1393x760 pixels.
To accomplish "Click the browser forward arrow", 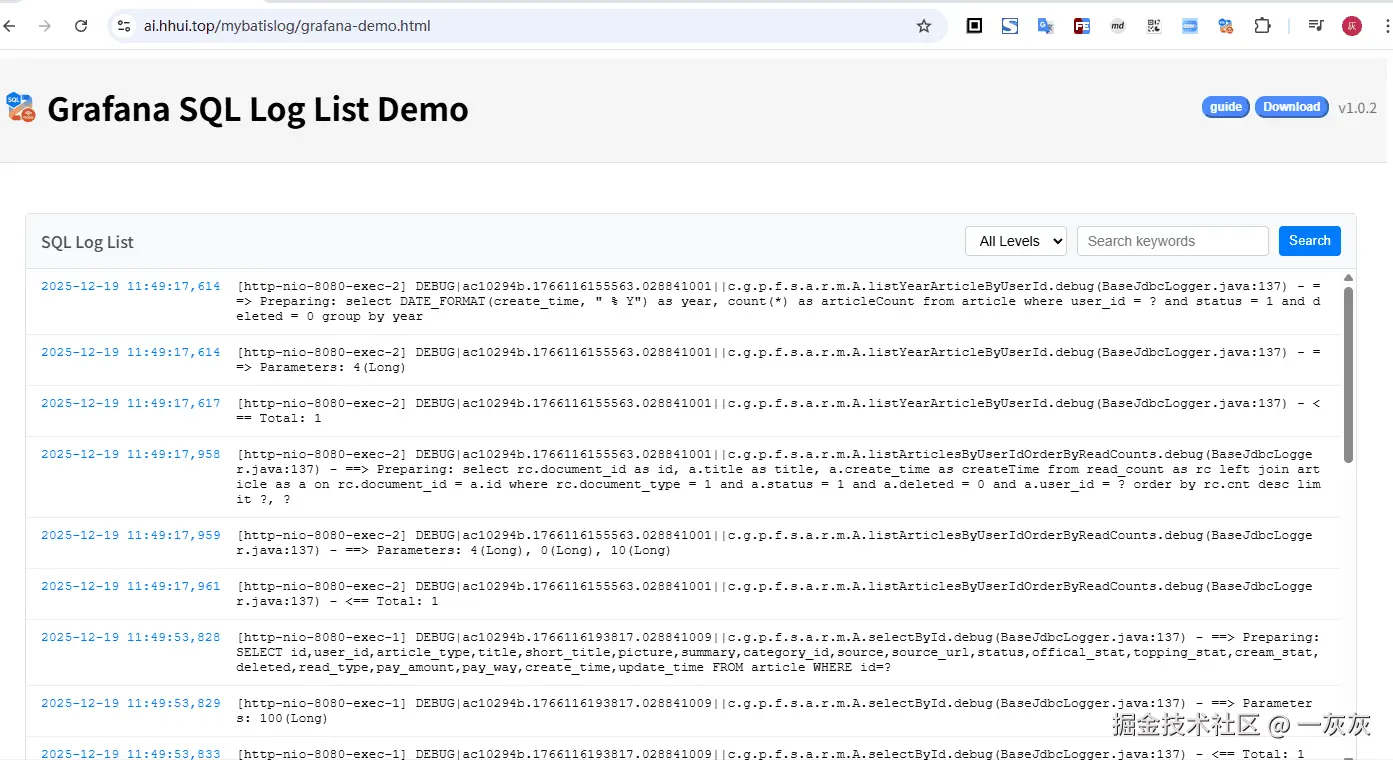I will (45, 26).
